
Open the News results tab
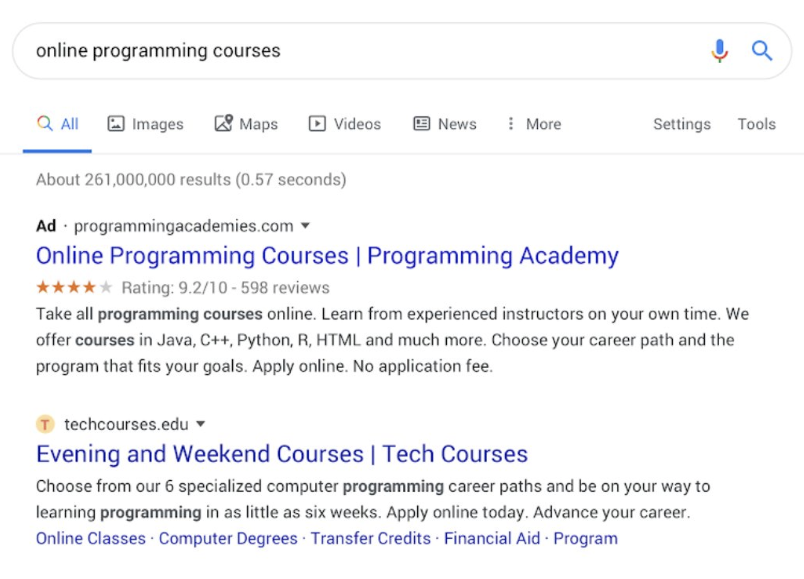tap(445, 124)
